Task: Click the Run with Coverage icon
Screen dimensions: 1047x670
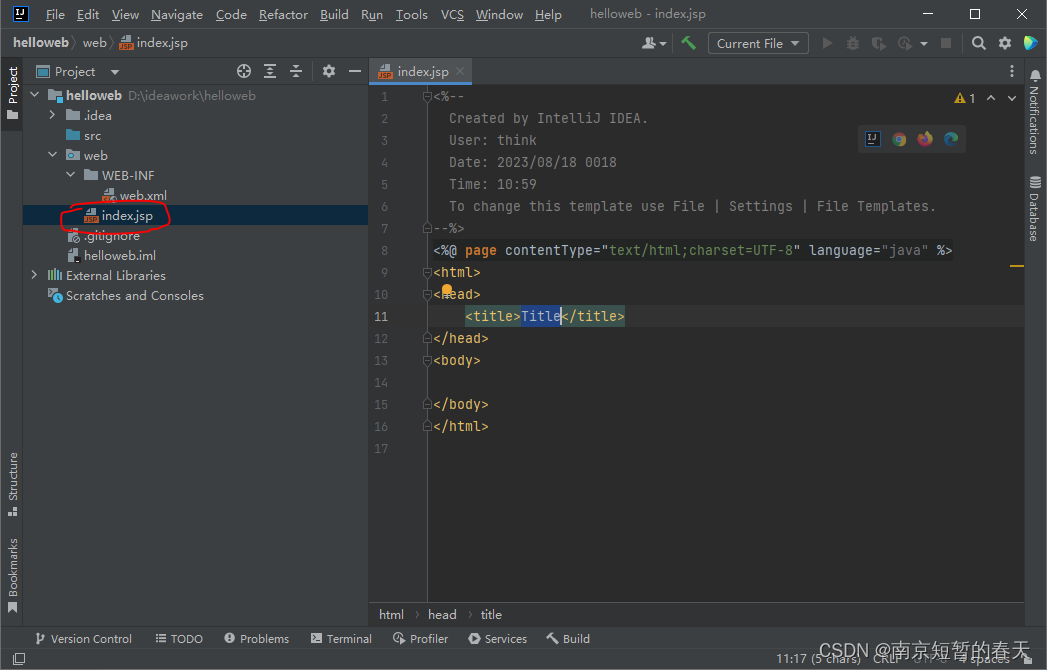Action: click(x=879, y=43)
